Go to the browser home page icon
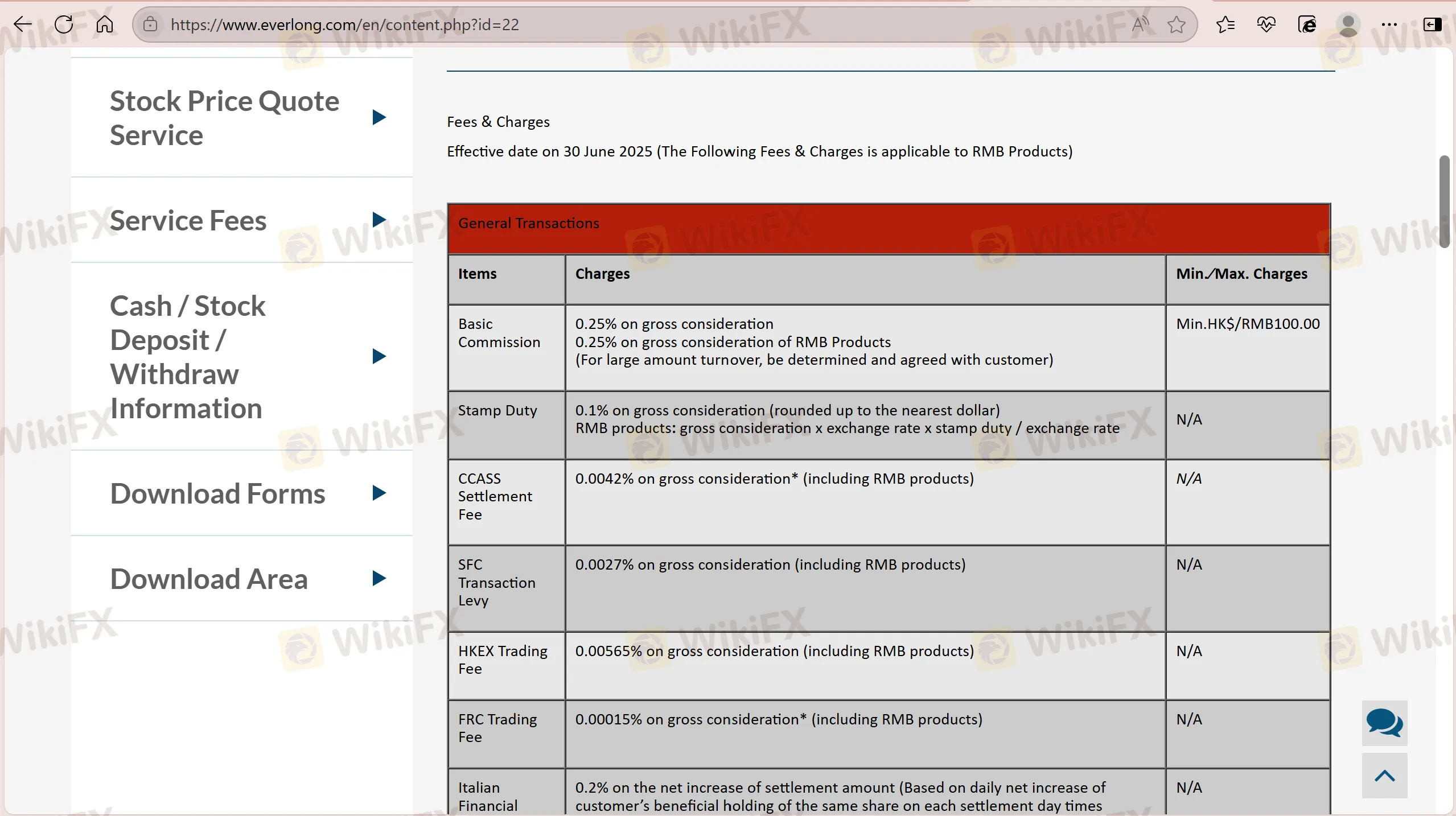This screenshot has width=1456, height=816. pyautogui.click(x=105, y=24)
